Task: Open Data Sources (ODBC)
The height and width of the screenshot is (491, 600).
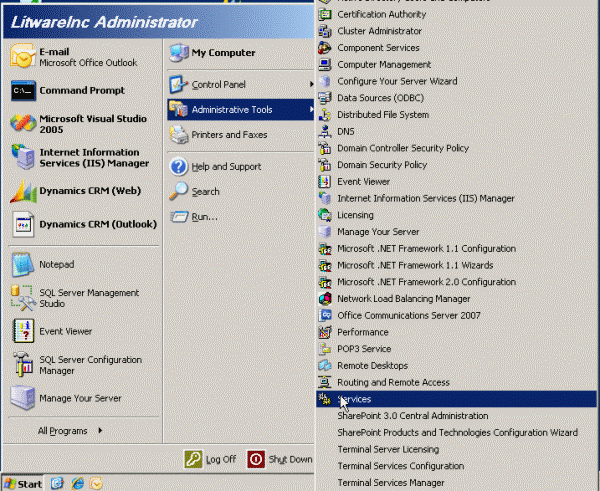Action: pyautogui.click(x=456, y=98)
